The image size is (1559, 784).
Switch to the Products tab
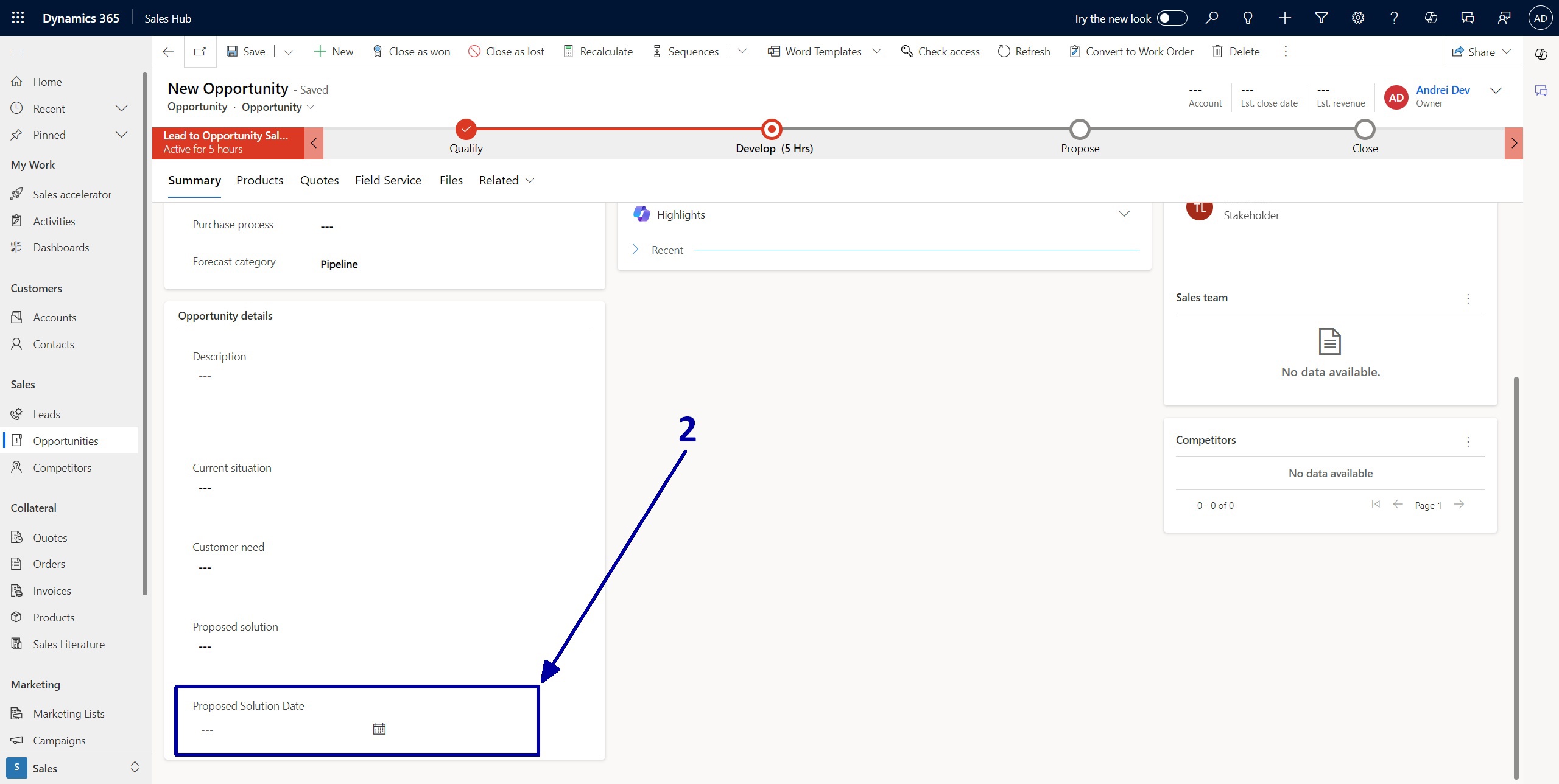(260, 180)
